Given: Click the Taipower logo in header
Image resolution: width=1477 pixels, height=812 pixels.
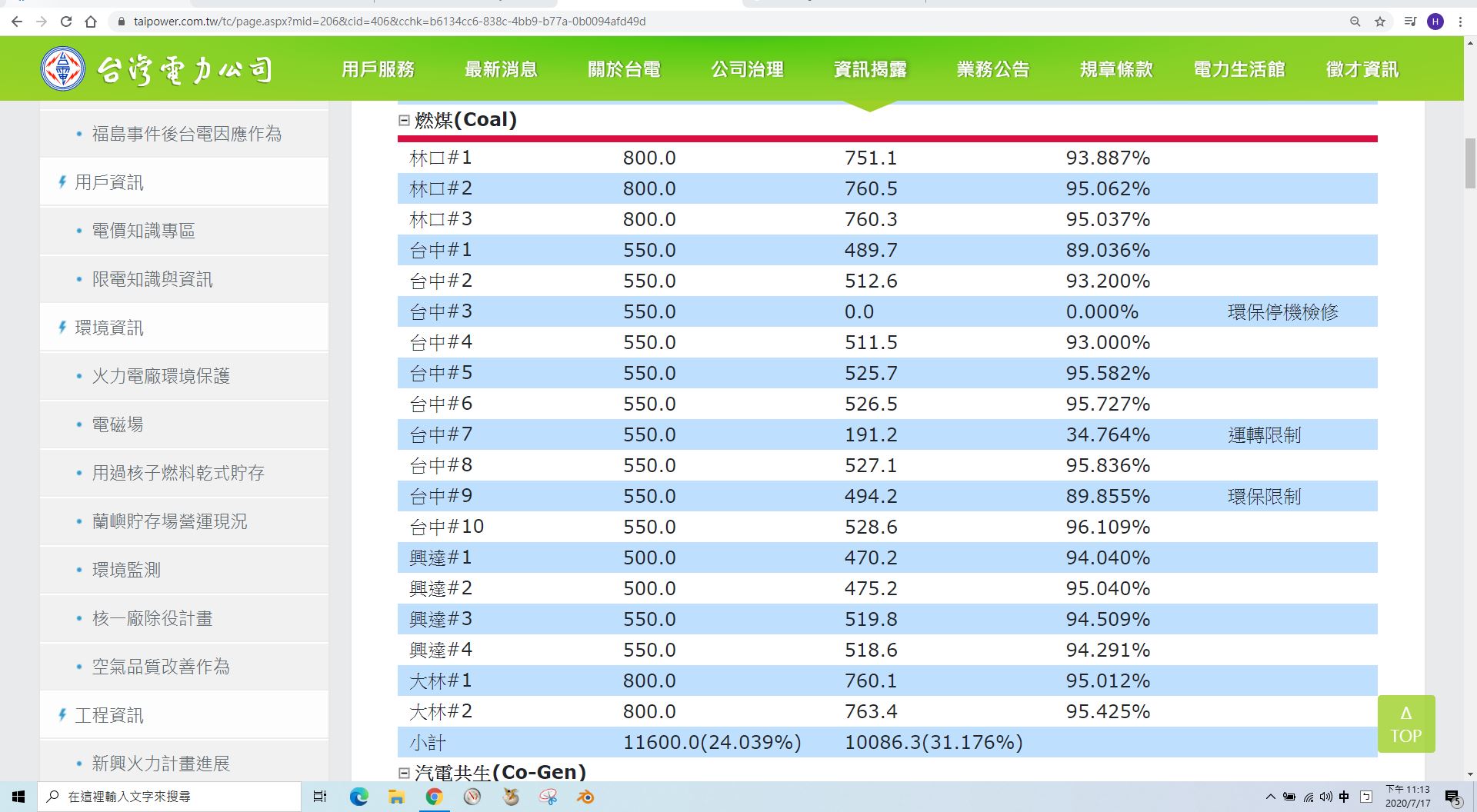Looking at the screenshot, I should pyautogui.click(x=156, y=68).
